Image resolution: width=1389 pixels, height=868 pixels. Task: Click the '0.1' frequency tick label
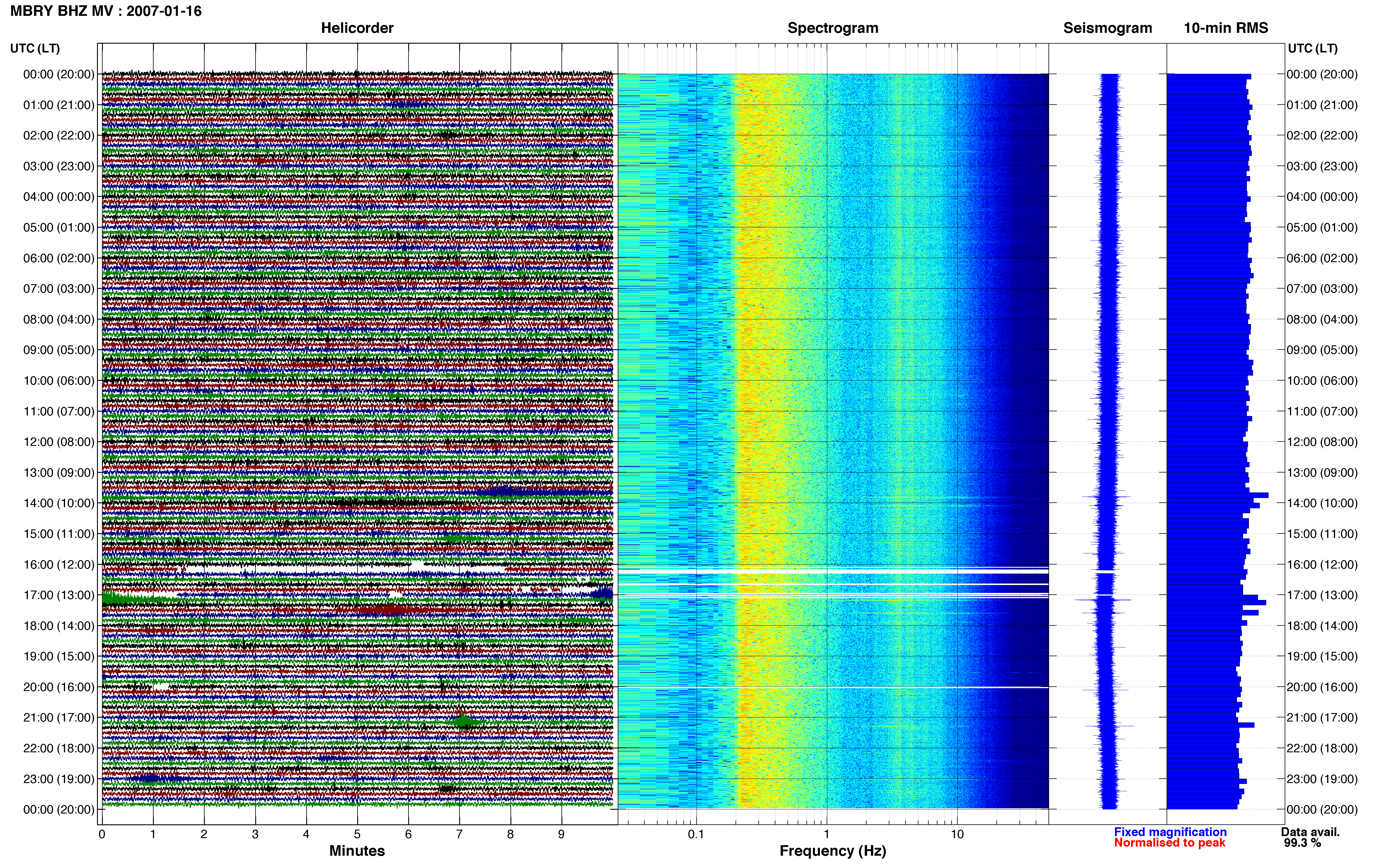tap(696, 834)
